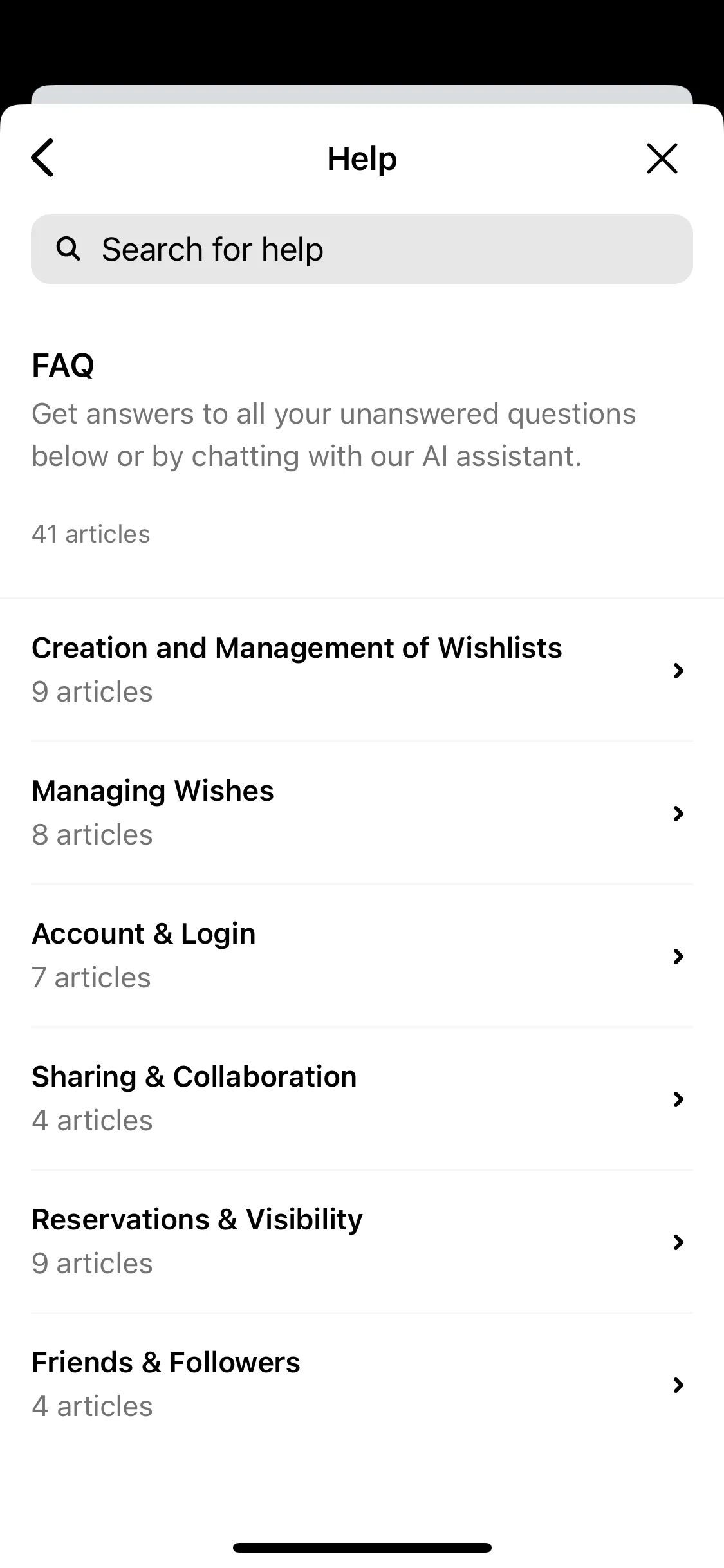Tap the magnifying glass search icon
This screenshot has height=1568, width=724.
(68, 248)
